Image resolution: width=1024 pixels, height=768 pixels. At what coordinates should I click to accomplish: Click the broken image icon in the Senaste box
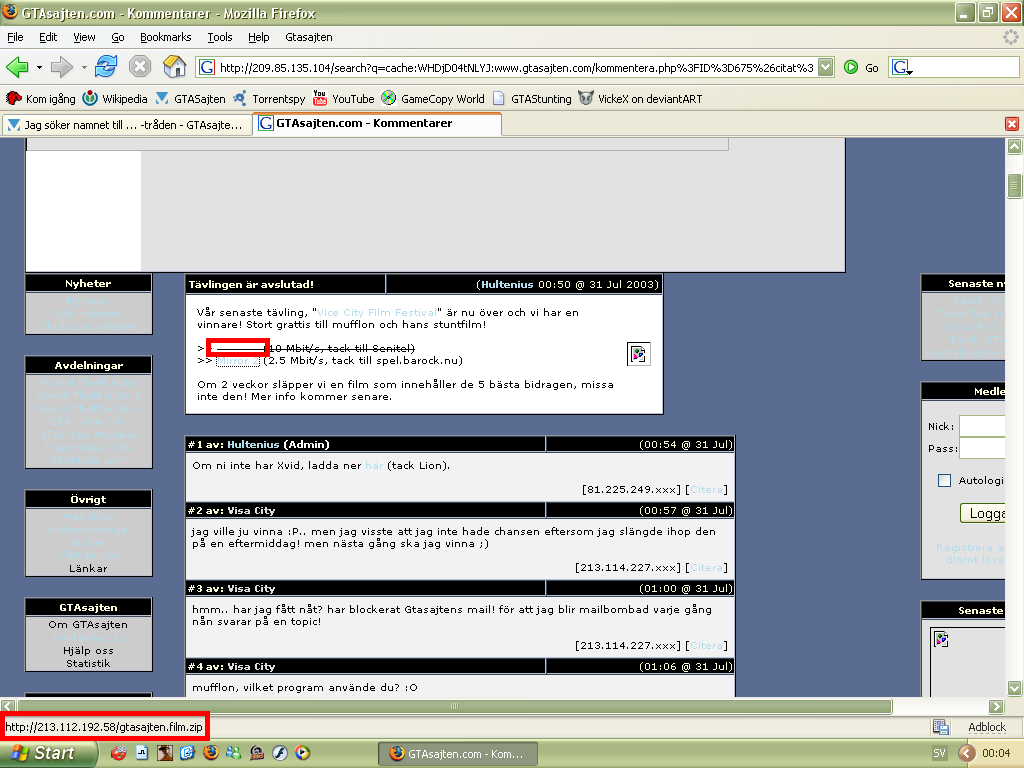coord(941,639)
